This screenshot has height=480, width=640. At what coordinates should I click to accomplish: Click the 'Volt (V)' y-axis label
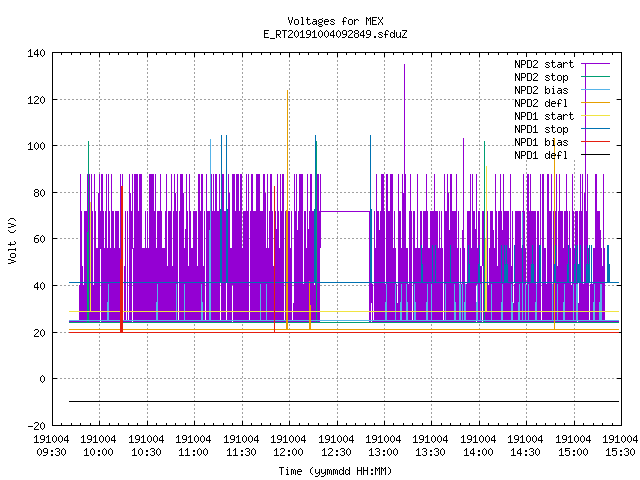(x=13, y=240)
